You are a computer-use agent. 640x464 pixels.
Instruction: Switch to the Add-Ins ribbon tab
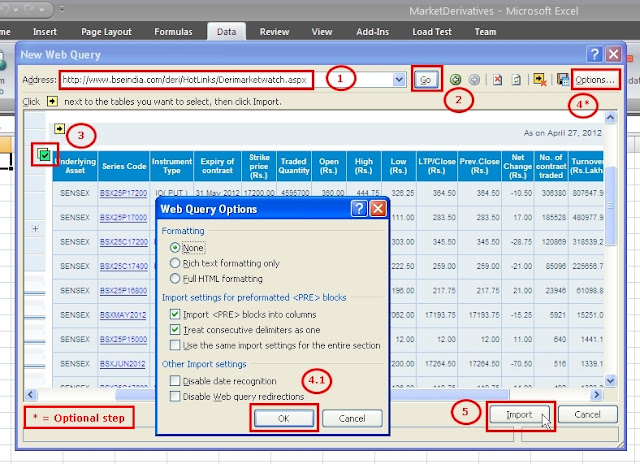[372, 32]
